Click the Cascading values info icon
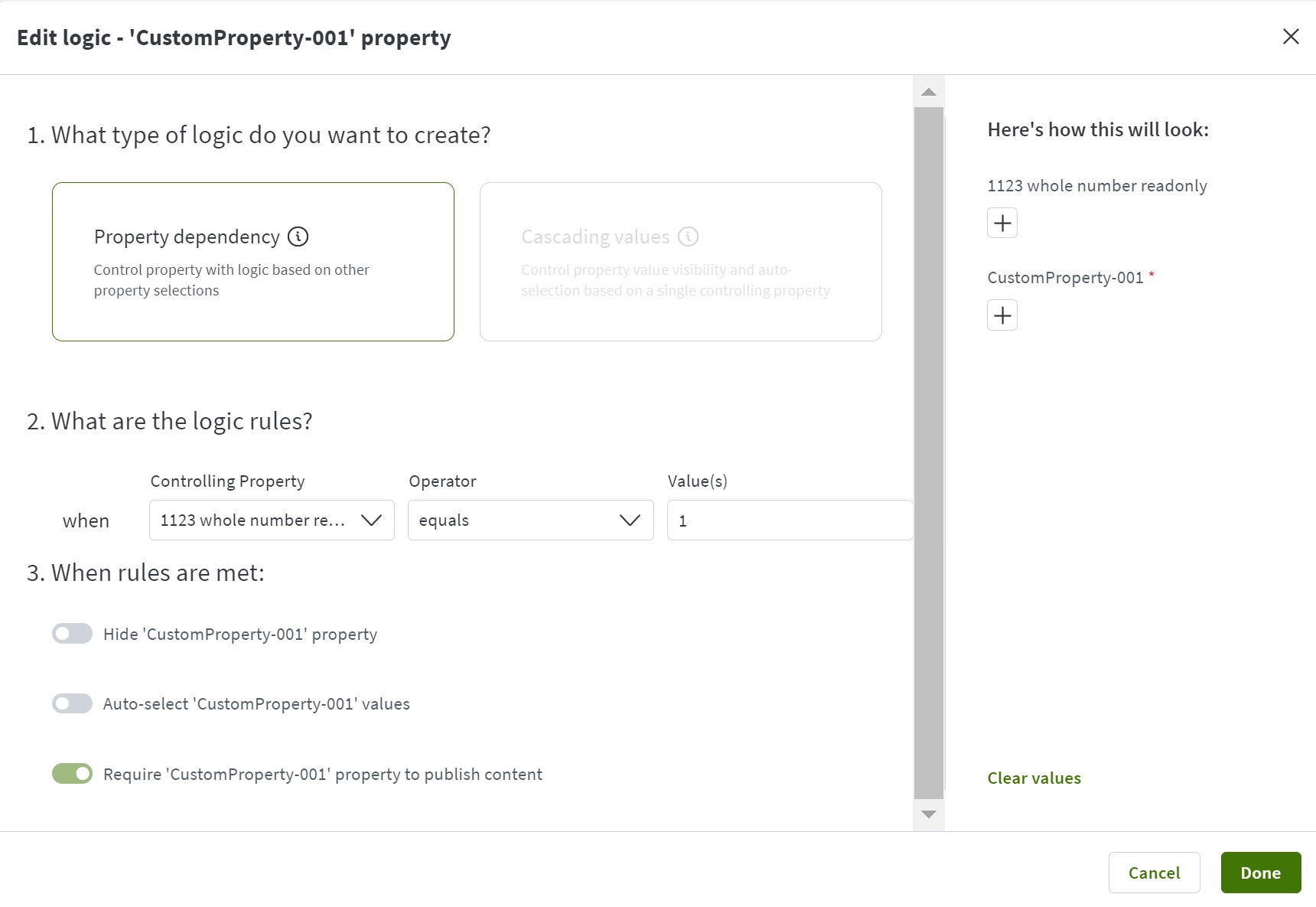 688,237
